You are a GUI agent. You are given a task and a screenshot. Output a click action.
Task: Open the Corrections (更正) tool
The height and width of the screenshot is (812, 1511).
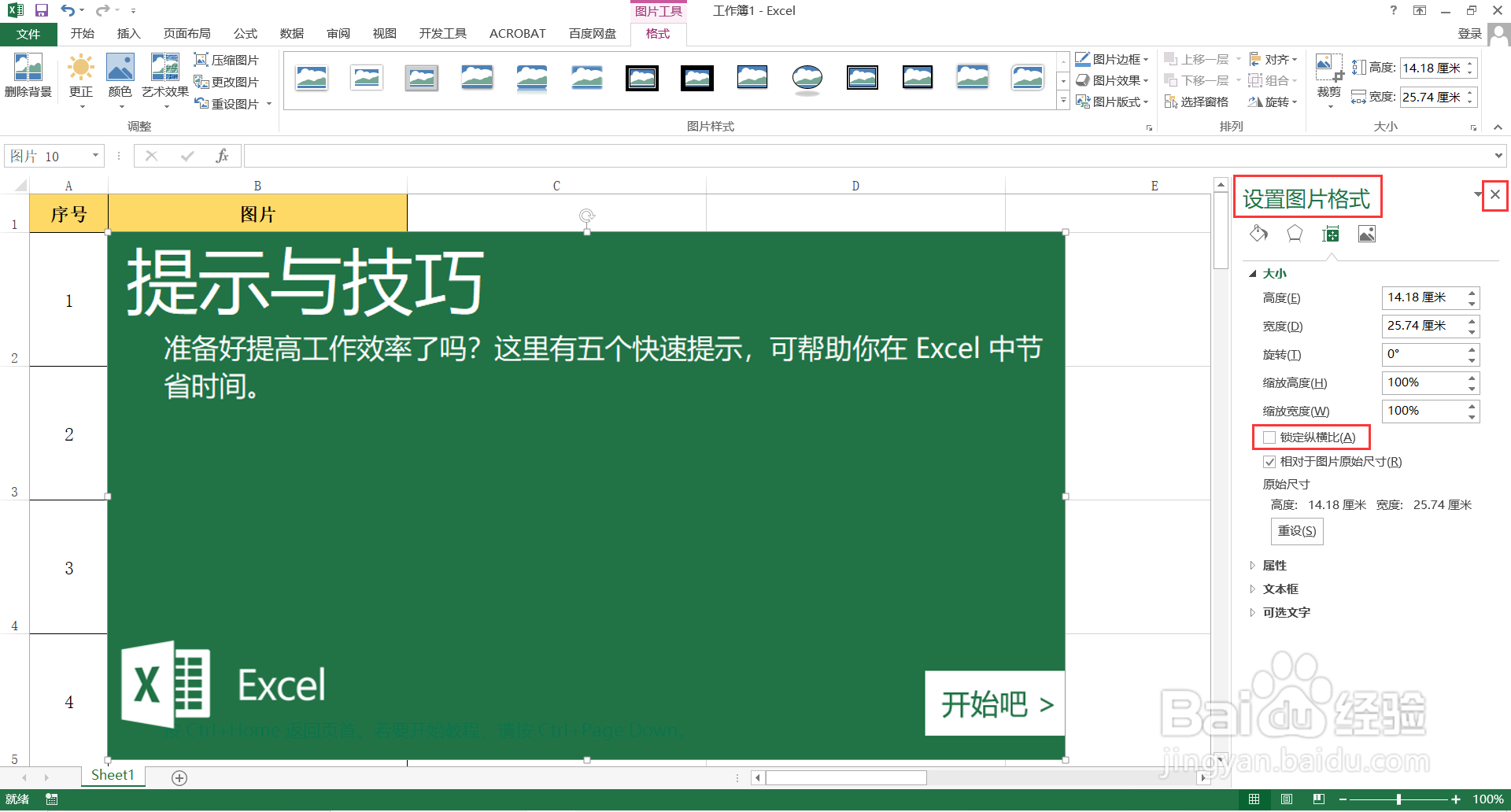click(81, 79)
